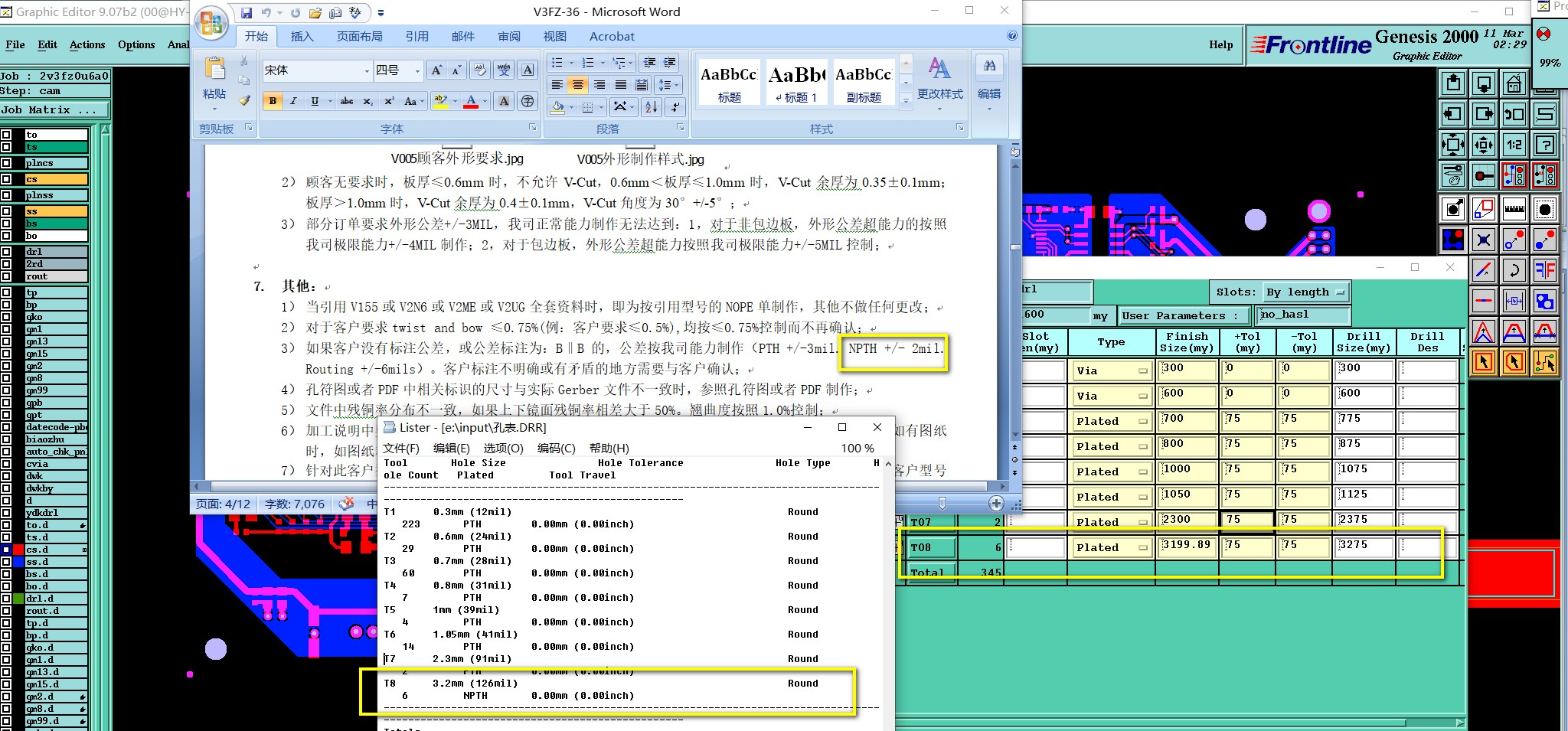
Task: Toggle checkbox for layer 'rout'
Action: point(6,276)
